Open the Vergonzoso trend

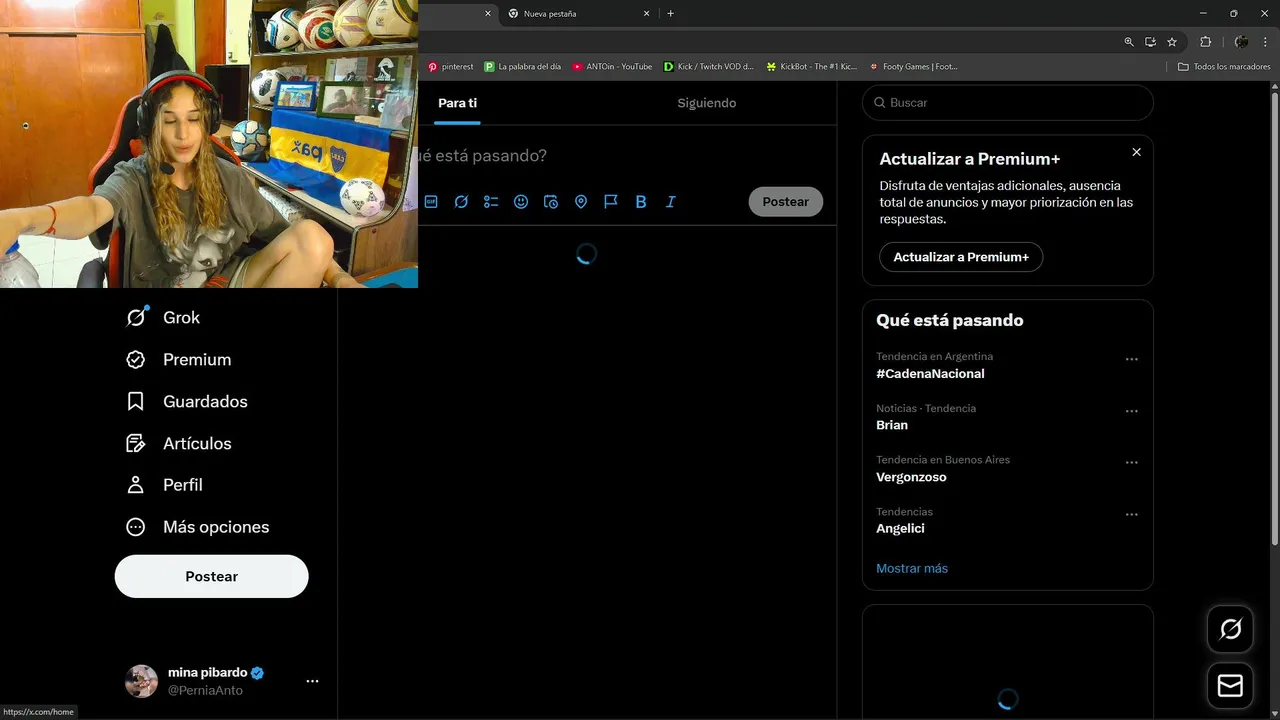click(x=911, y=477)
